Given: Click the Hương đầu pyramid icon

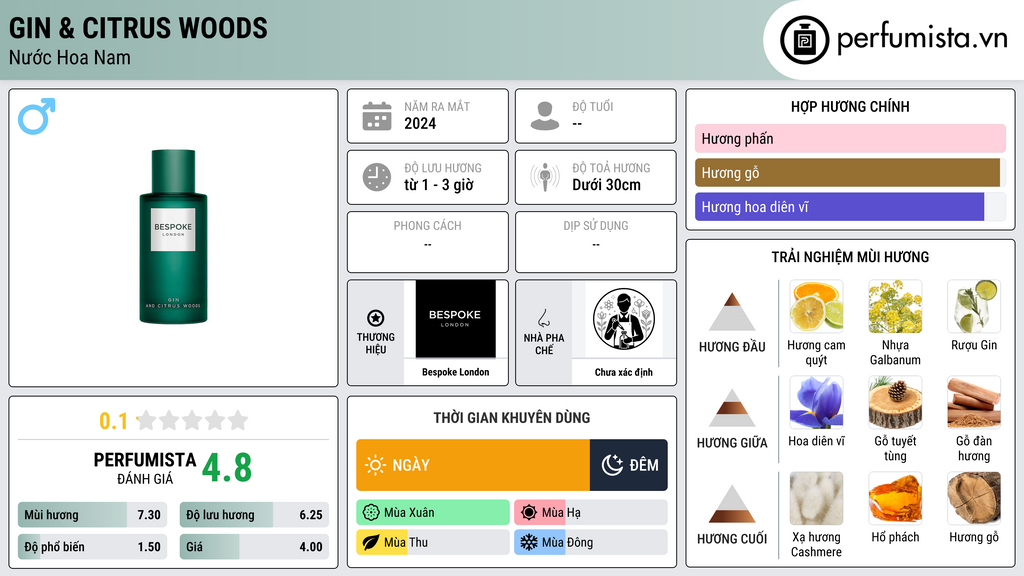Looking at the screenshot, I should pyautogui.click(x=732, y=312).
